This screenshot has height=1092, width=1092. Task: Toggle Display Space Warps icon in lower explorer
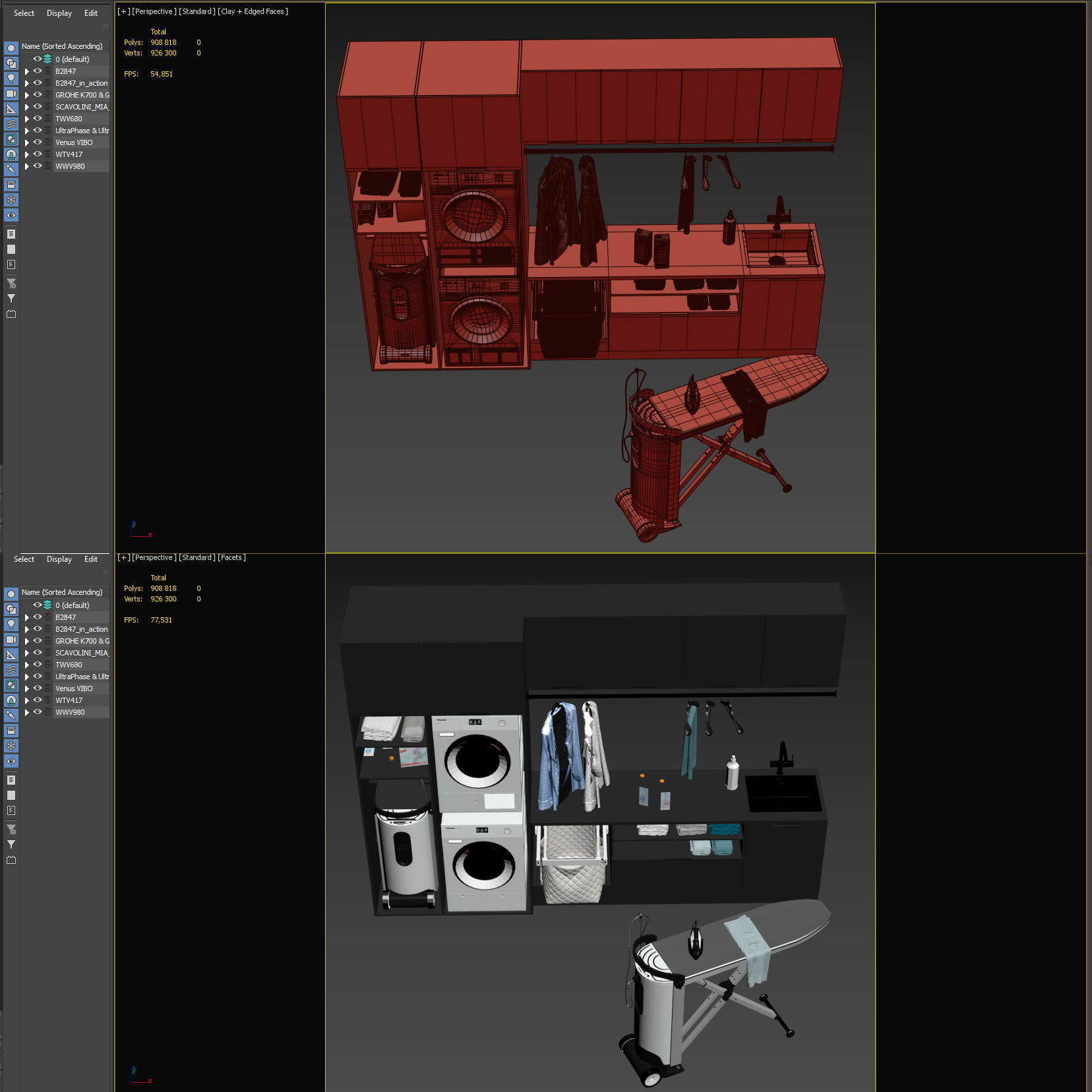pyautogui.click(x=11, y=670)
